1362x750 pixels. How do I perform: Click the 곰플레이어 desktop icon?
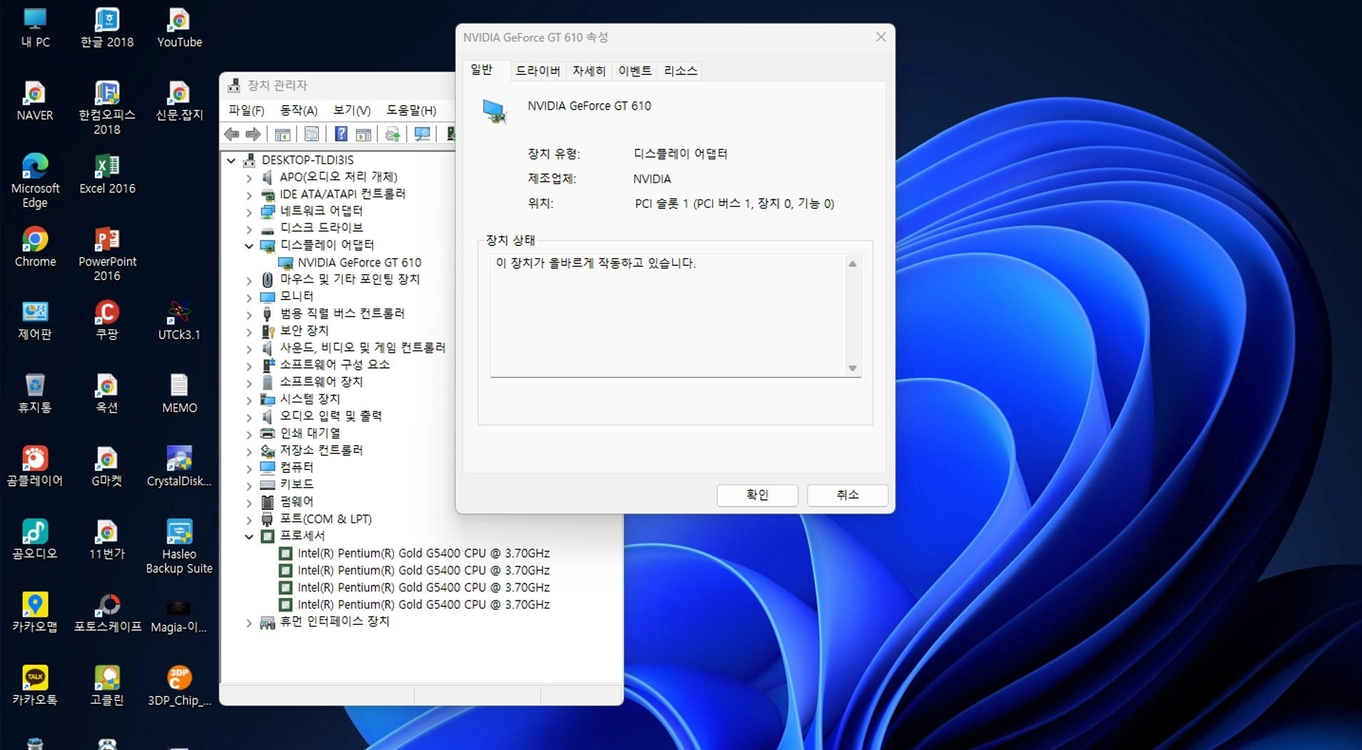click(x=35, y=466)
